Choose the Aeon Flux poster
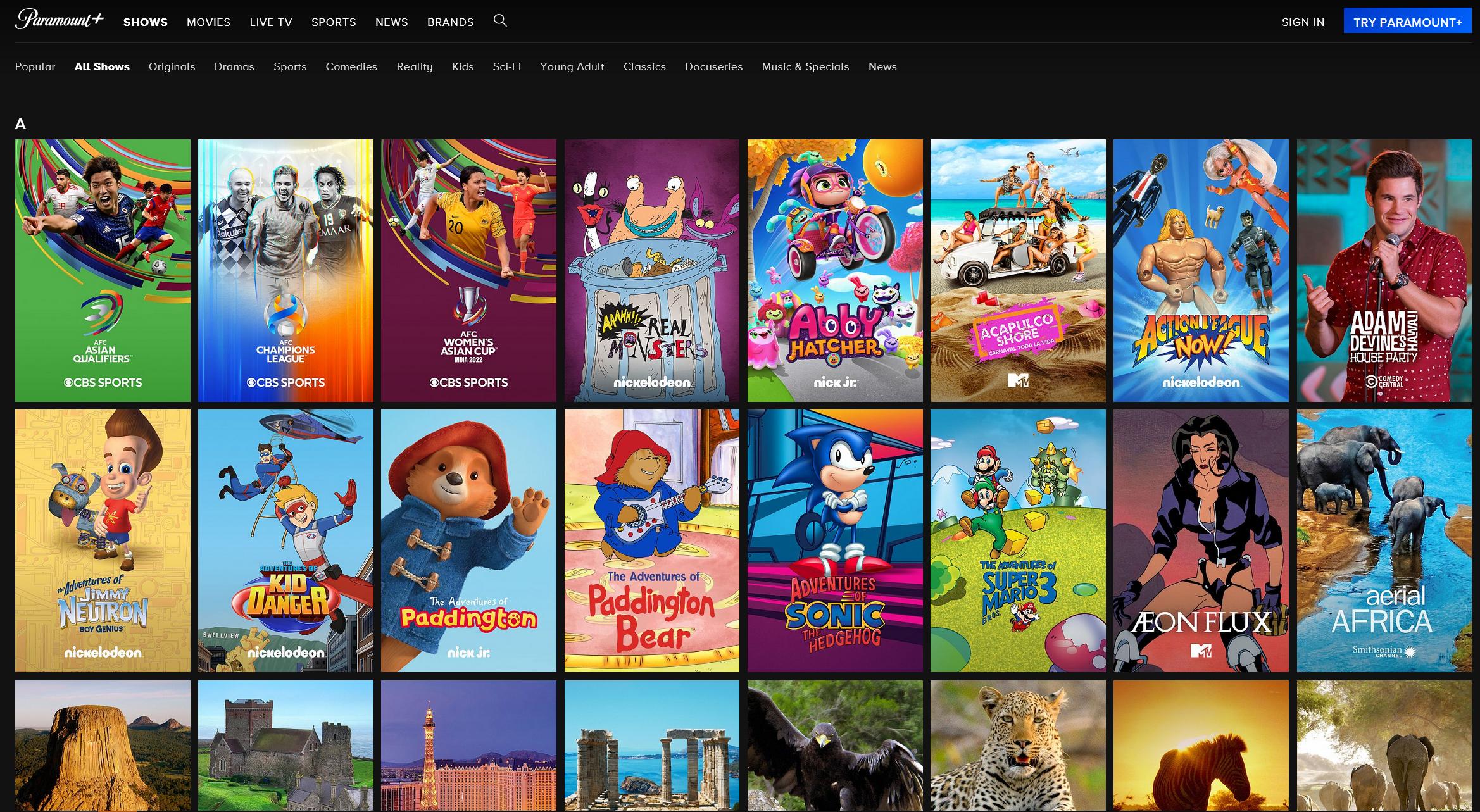Image resolution: width=1480 pixels, height=812 pixels. (1200, 540)
